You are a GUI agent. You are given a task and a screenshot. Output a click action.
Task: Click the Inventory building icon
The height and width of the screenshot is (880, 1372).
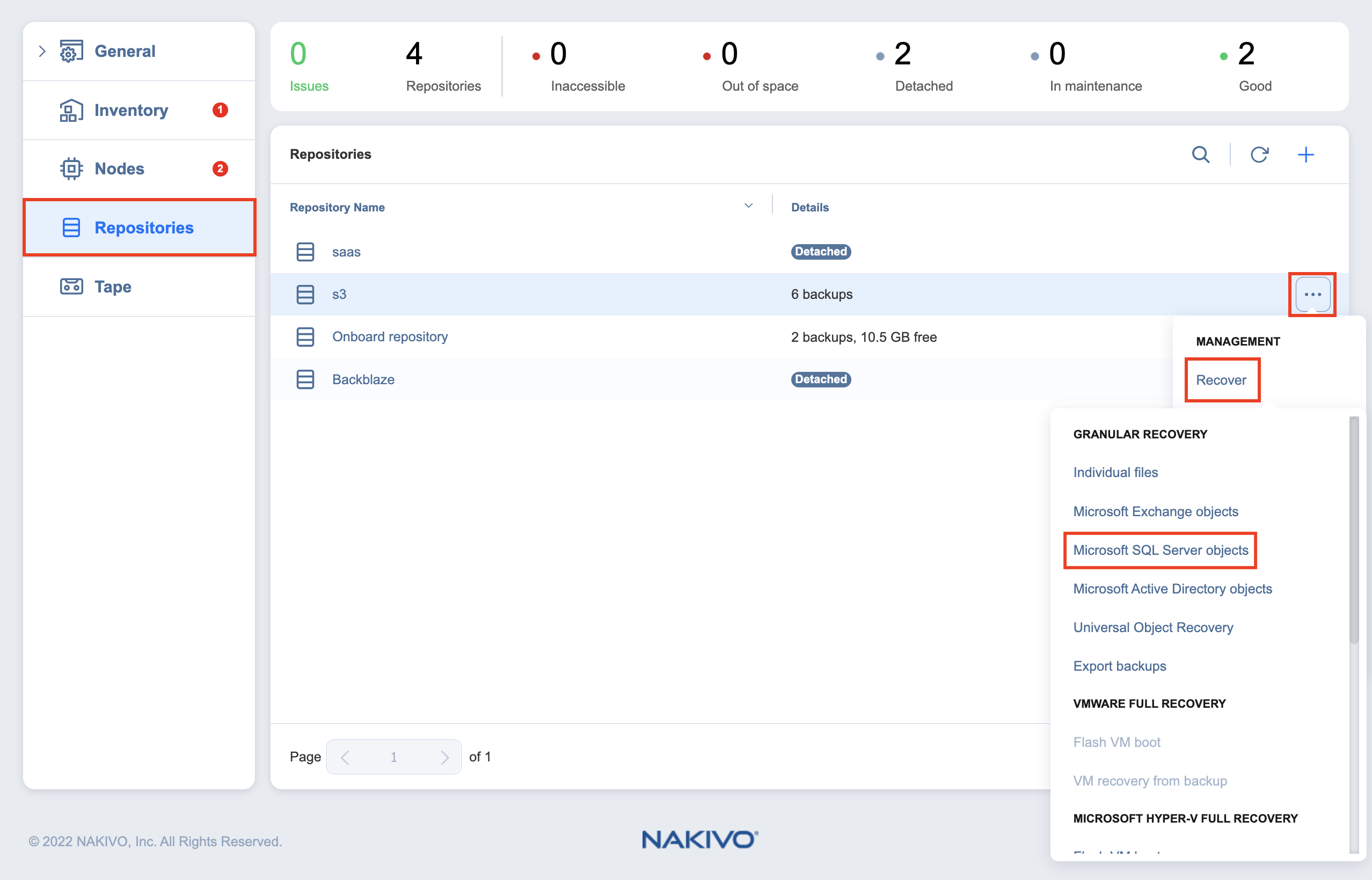tap(71, 111)
